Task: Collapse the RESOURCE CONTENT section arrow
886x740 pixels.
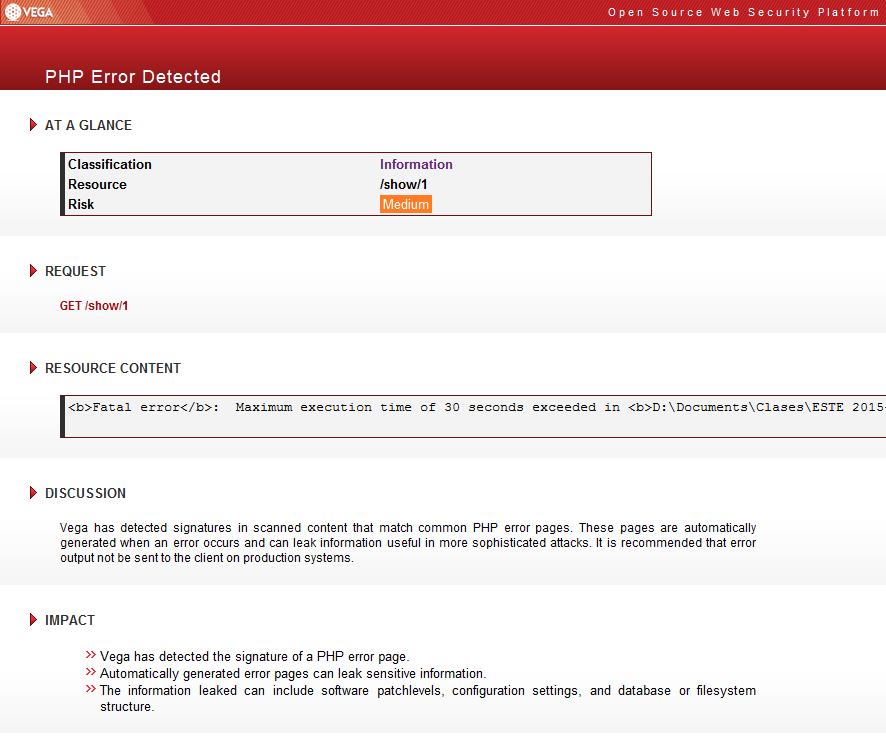Action: coord(33,368)
